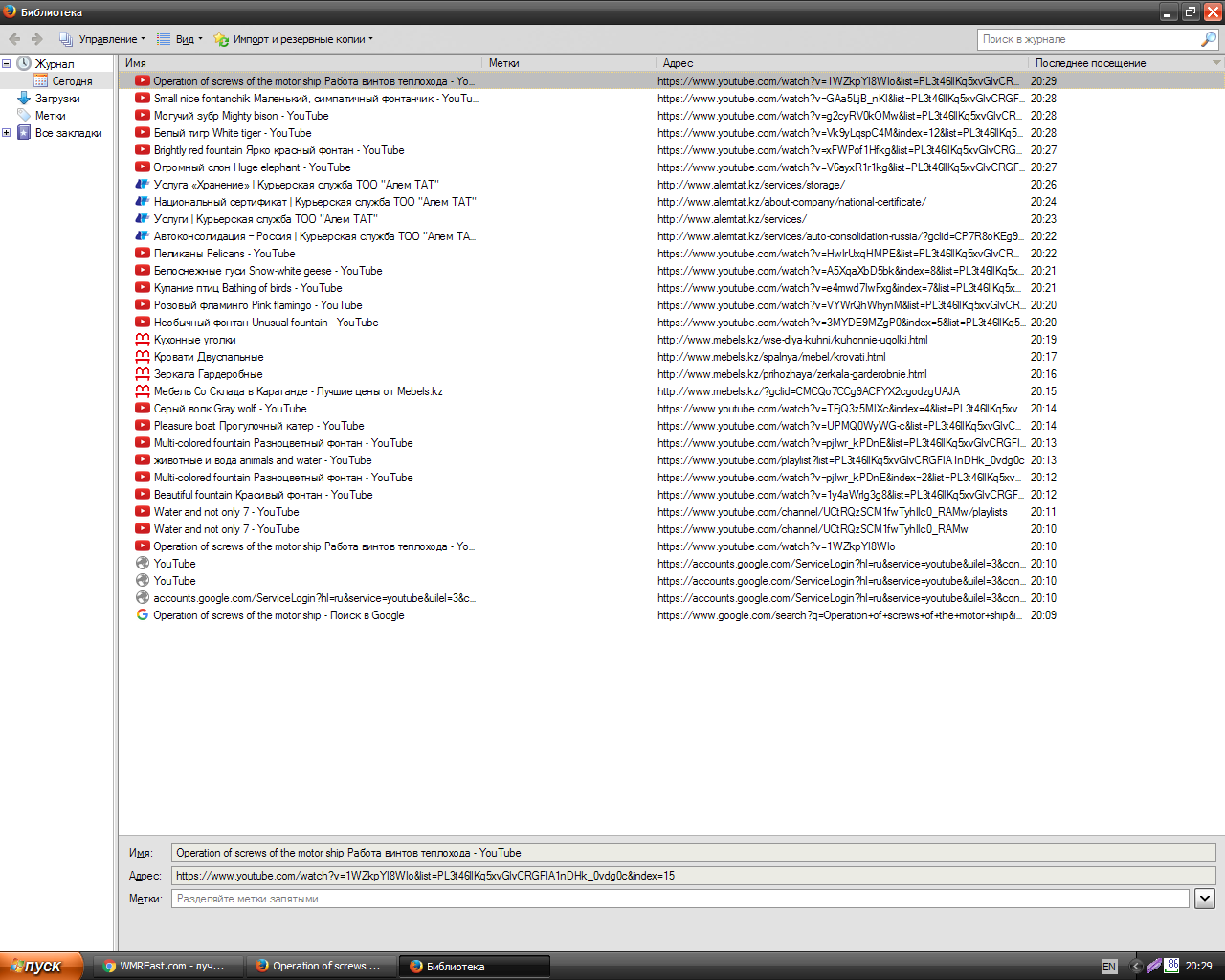Click the EN language indicator in tray
This screenshot has height=980, width=1225.
tap(1109, 967)
